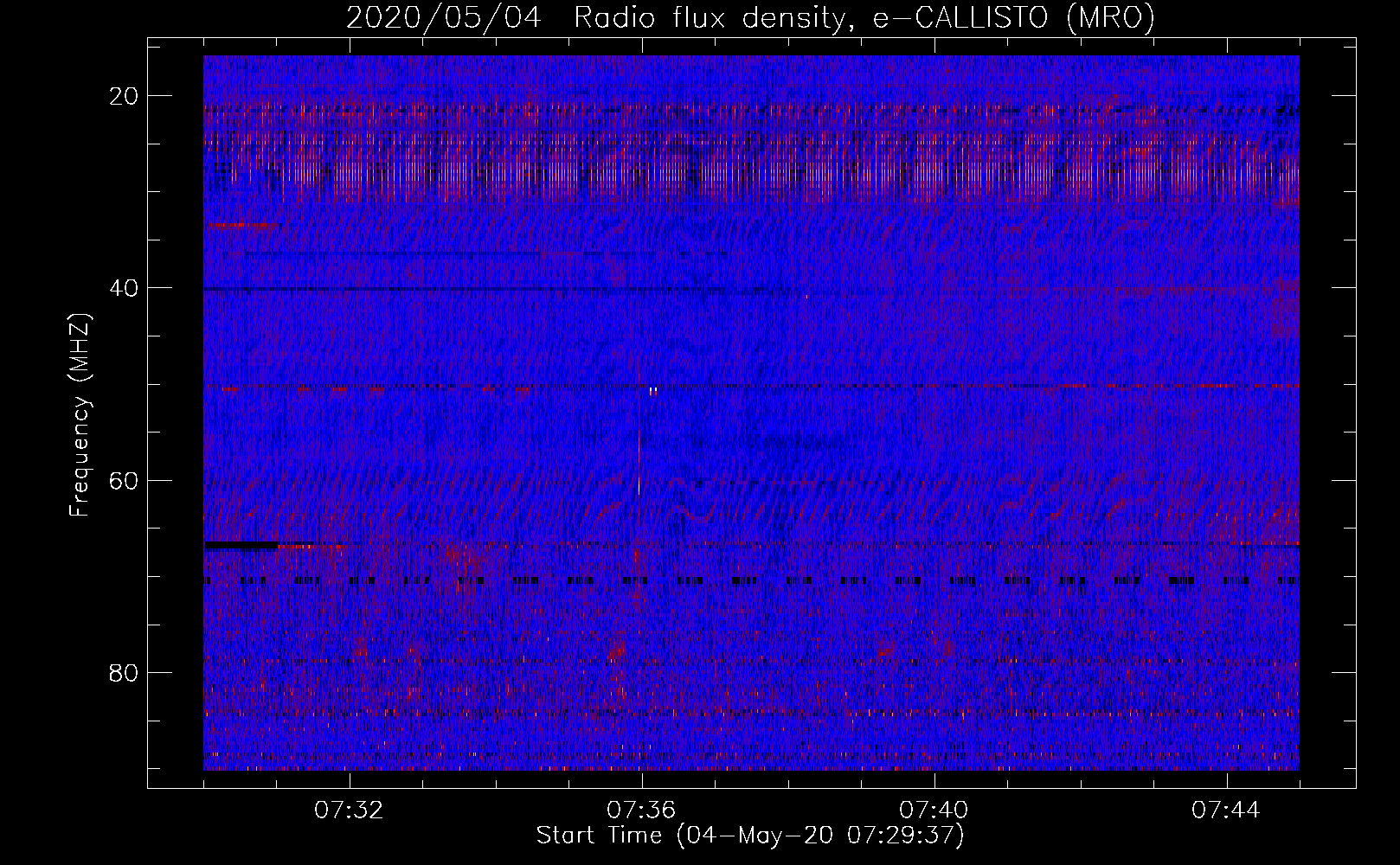This screenshot has height=865, width=1400.
Task: Click the 07:40 time tick label
Action: 934,811
